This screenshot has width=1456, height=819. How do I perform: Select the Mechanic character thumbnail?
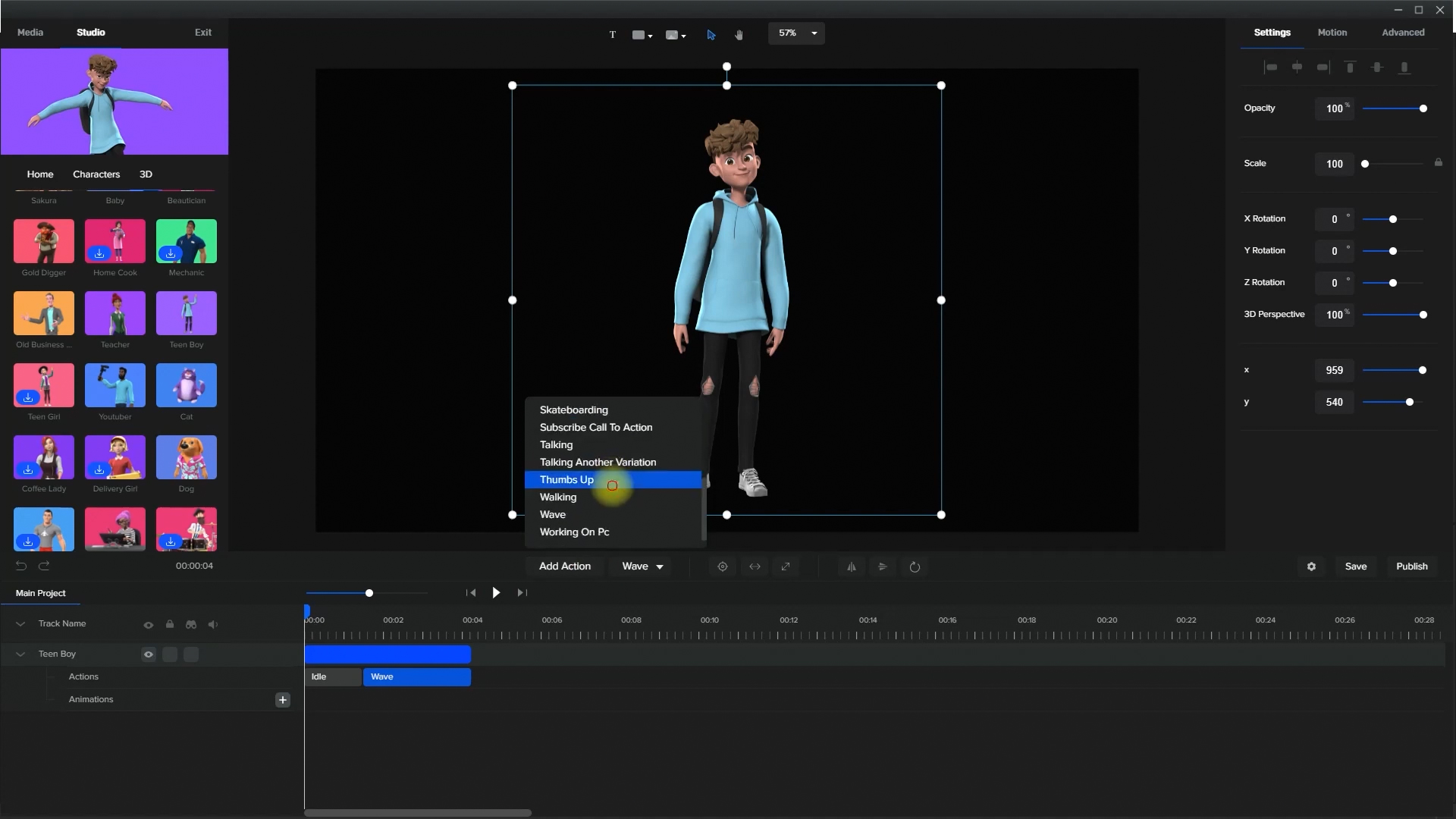pyautogui.click(x=187, y=241)
